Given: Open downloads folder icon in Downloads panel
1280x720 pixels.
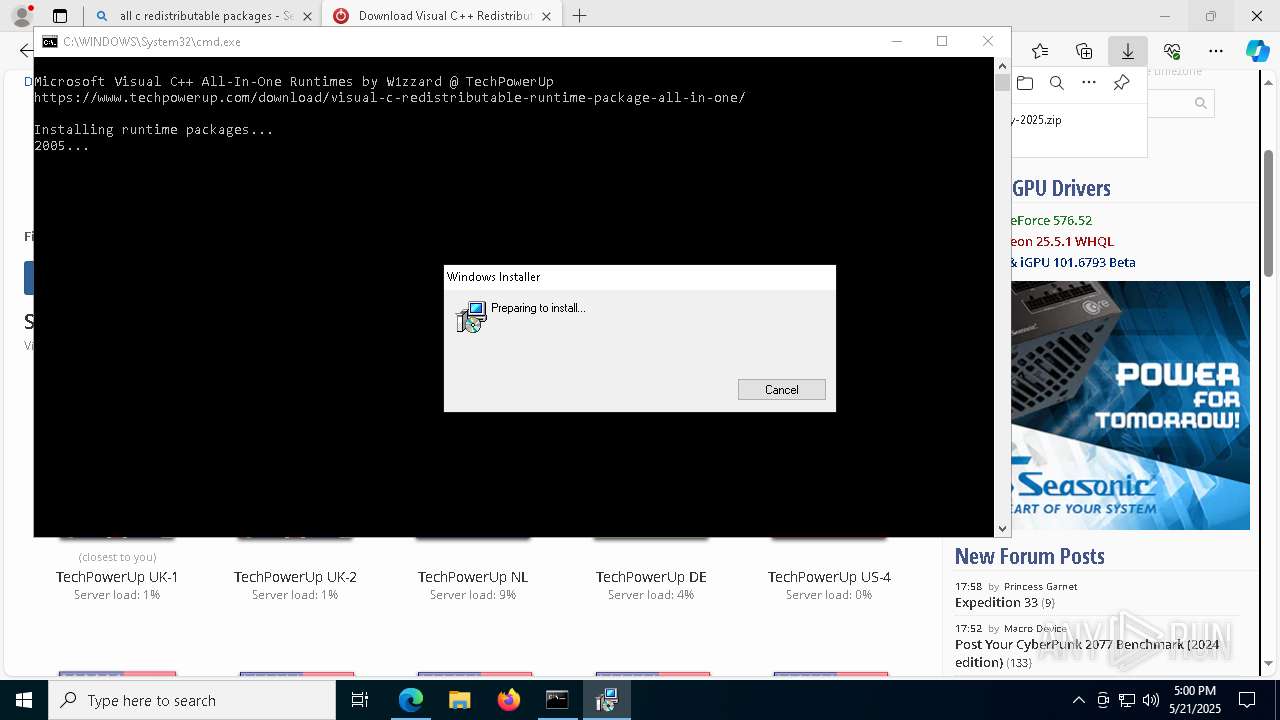Looking at the screenshot, I should point(1025,83).
